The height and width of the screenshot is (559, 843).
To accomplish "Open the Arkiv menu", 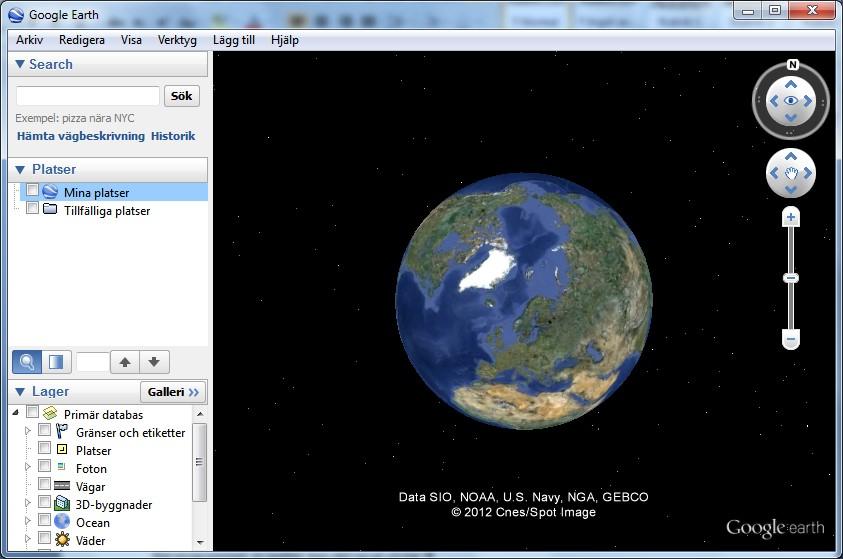I will point(29,40).
